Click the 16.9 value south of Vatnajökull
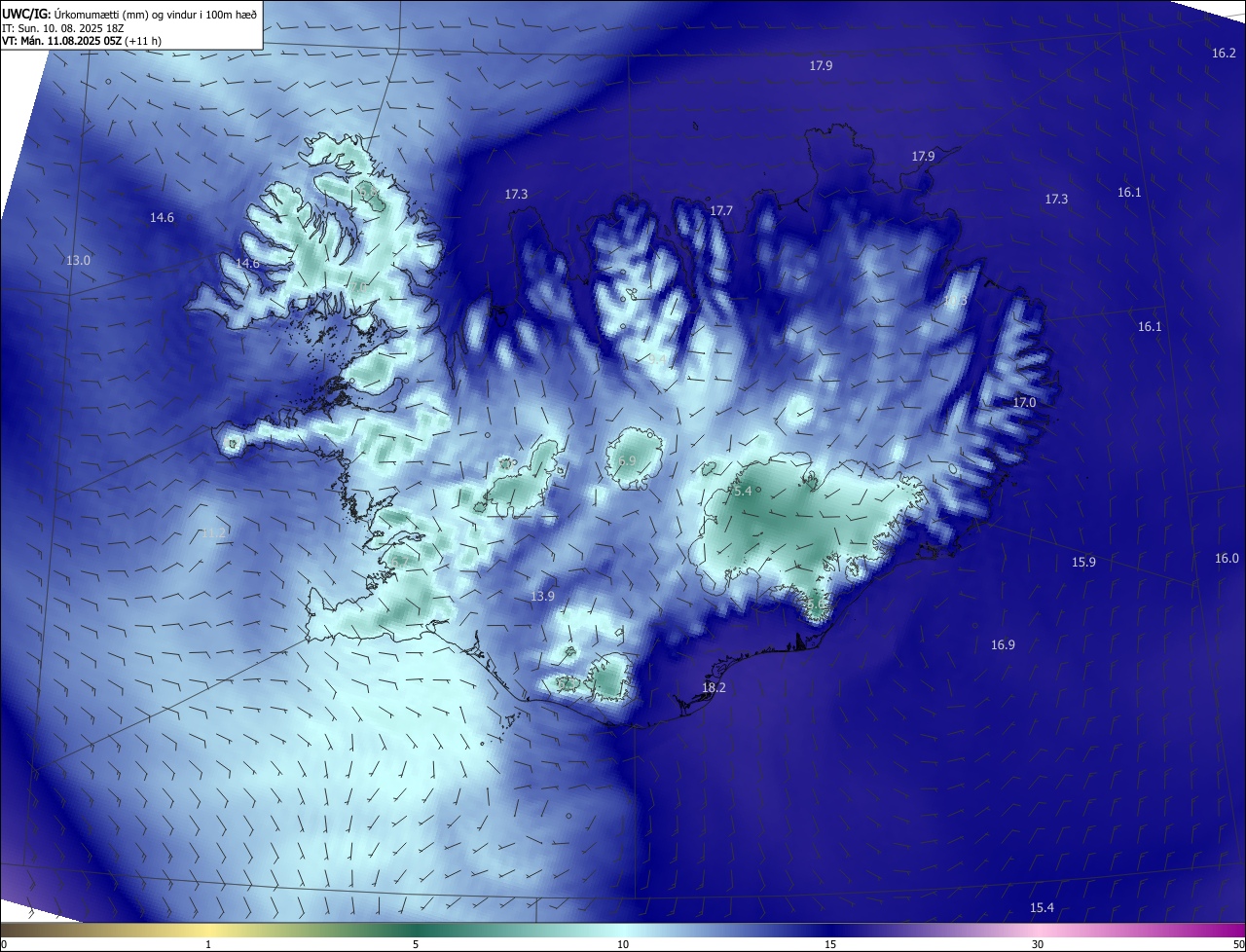The height and width of the screenshot is (952, 1246). (1003, 645)
